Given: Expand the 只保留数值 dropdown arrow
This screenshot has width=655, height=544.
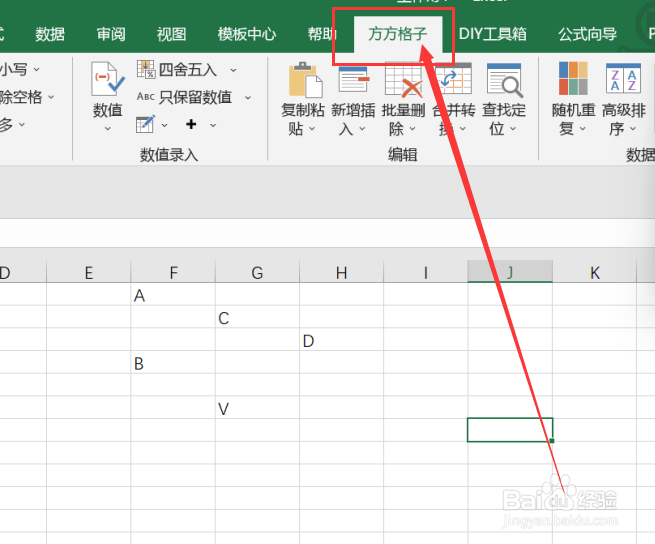Looking at the screenshot, I should pyautogui.click(x=248, y=98).
